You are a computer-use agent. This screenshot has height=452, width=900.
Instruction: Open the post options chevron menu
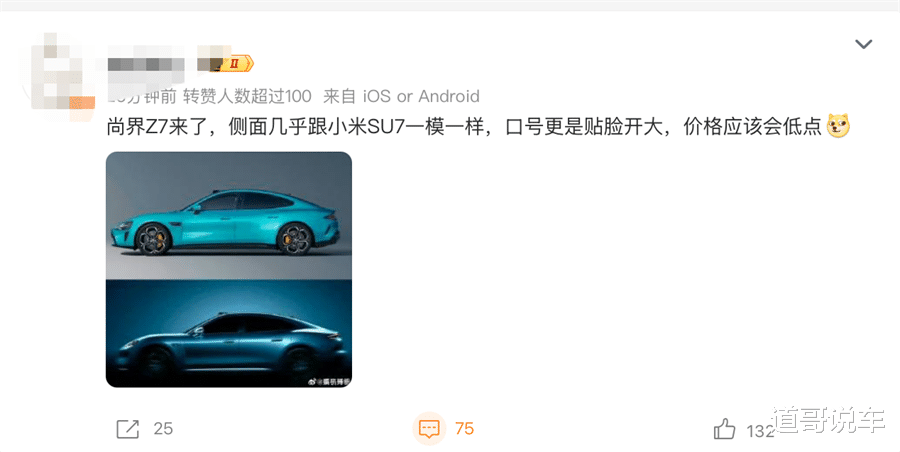click(x=863, y=44)
